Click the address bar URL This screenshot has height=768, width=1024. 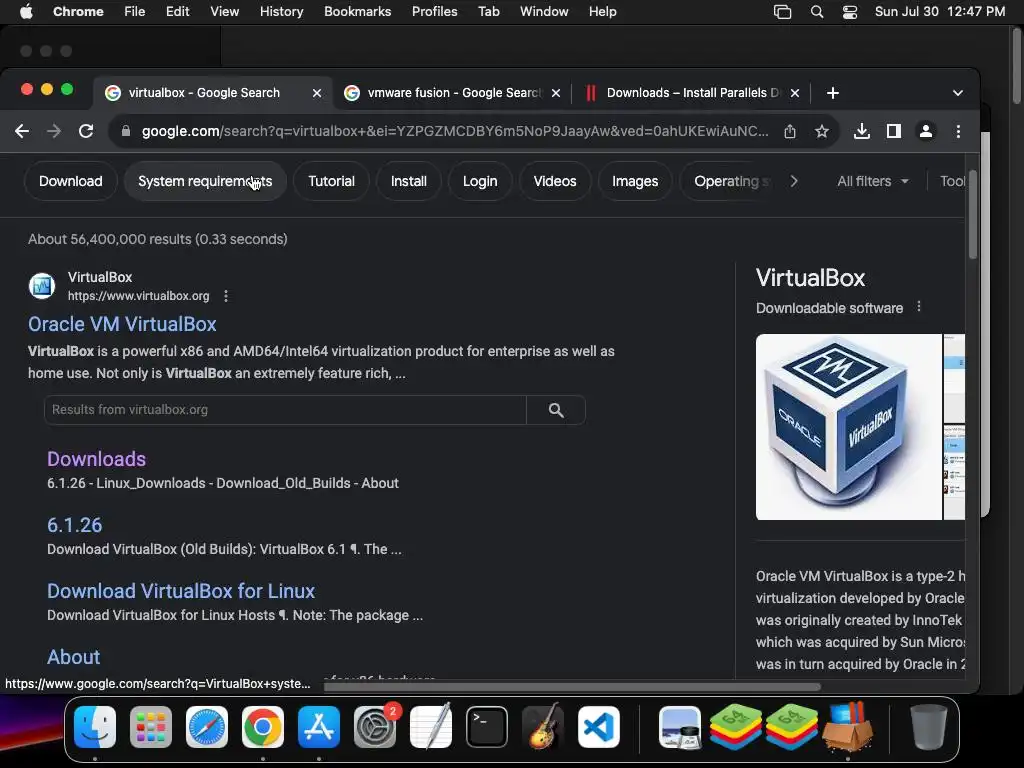455,131
